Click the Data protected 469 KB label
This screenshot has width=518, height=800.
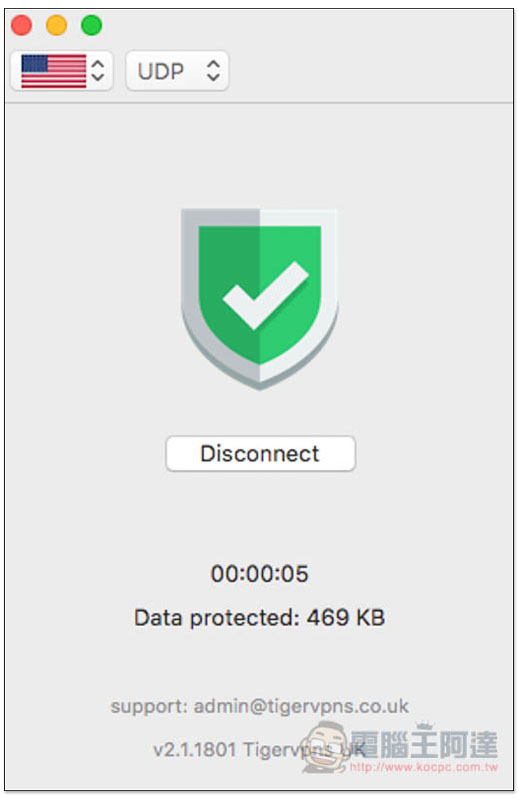coord(259,617)
